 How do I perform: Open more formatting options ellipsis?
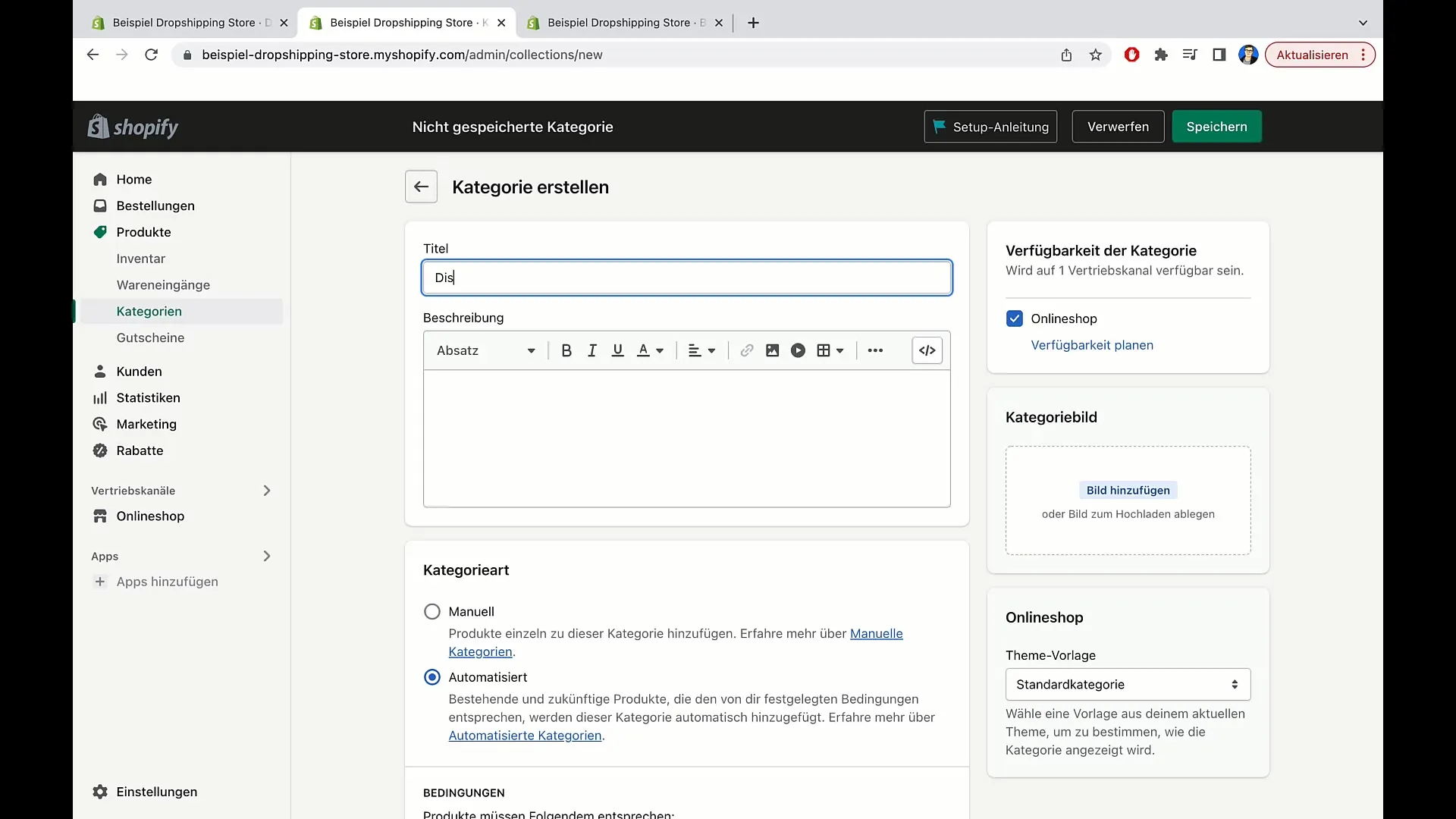(875, 350)
